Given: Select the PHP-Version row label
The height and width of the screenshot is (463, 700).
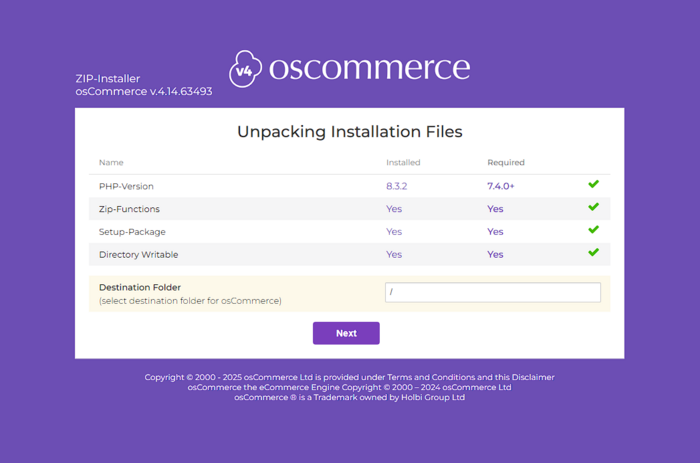Looking at the screenshot, I should [126, 186].
